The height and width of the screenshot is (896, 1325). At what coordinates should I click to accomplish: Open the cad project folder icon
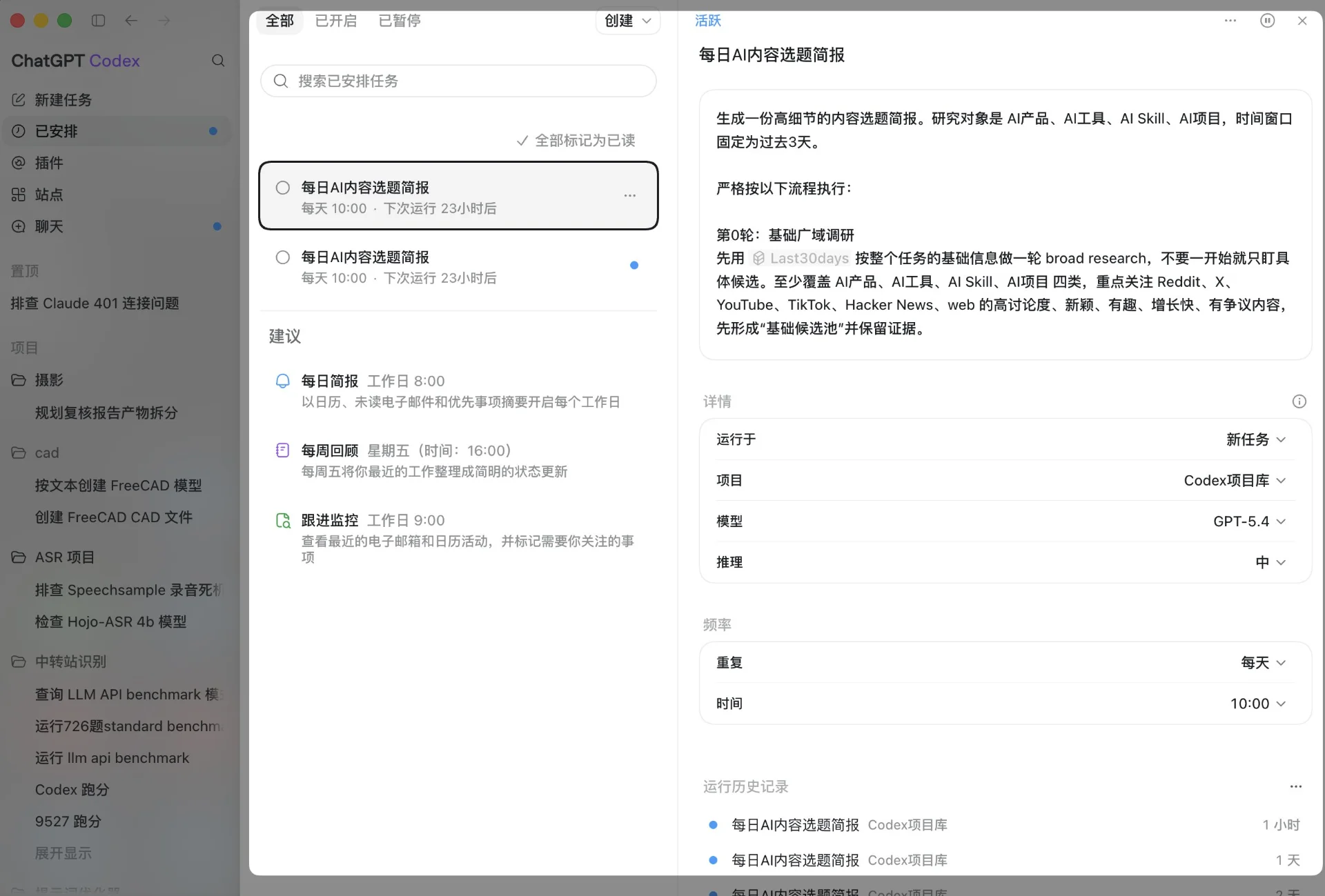(x=19, y=452)
